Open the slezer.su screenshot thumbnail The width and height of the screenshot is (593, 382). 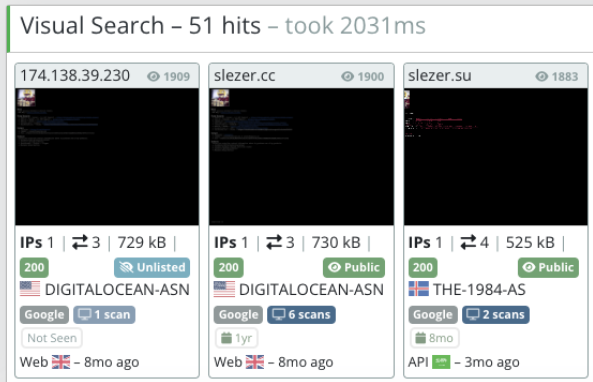[495, 157]
